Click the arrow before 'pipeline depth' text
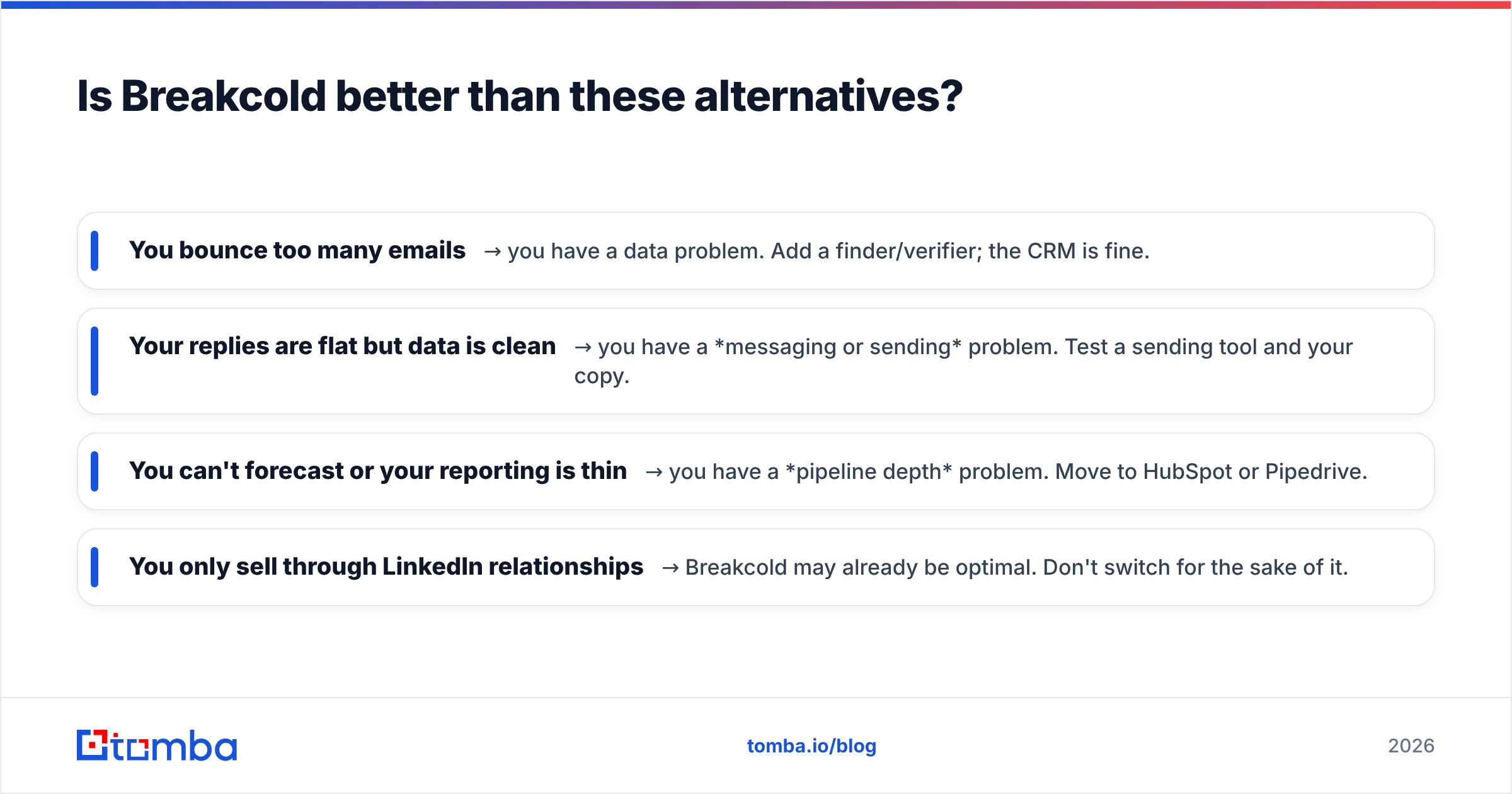1512x794 pixels. [x=654, y=473]
